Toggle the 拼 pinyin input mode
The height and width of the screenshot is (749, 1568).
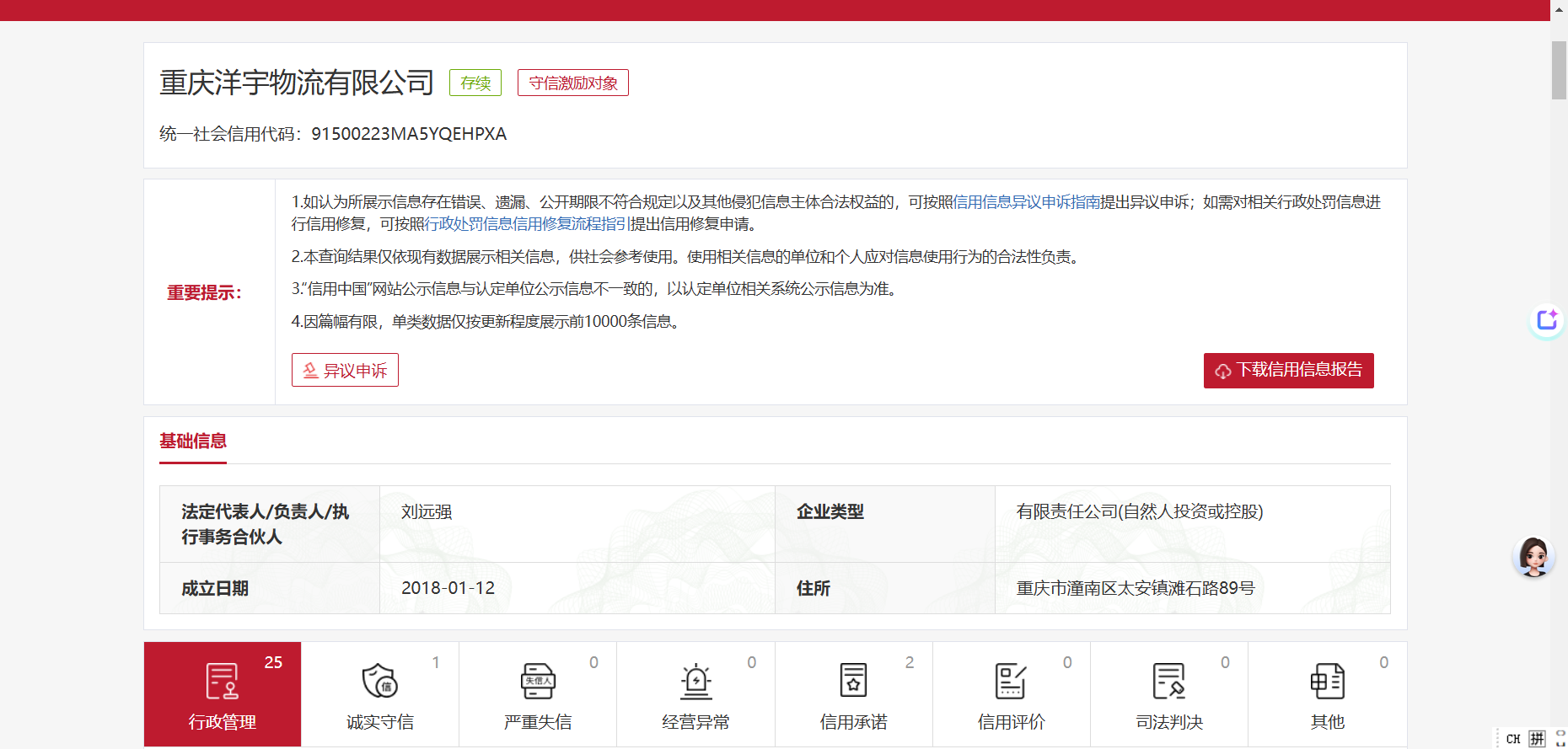coord(1537,739)
